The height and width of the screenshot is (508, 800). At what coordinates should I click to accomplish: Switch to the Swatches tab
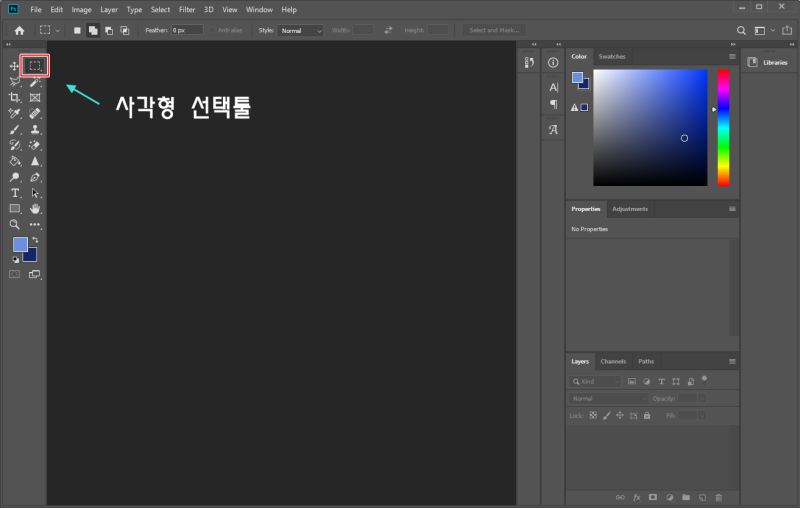tap(612, 57)
